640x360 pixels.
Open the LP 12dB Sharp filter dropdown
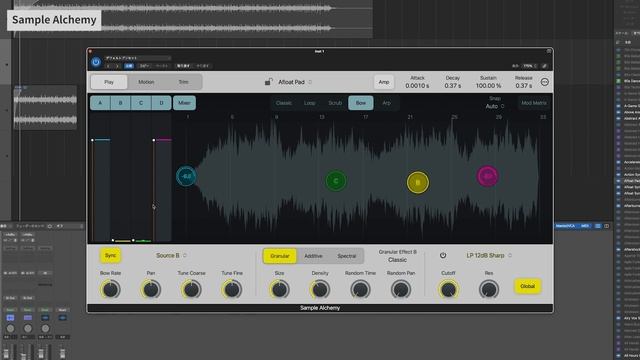click(489, 256)
